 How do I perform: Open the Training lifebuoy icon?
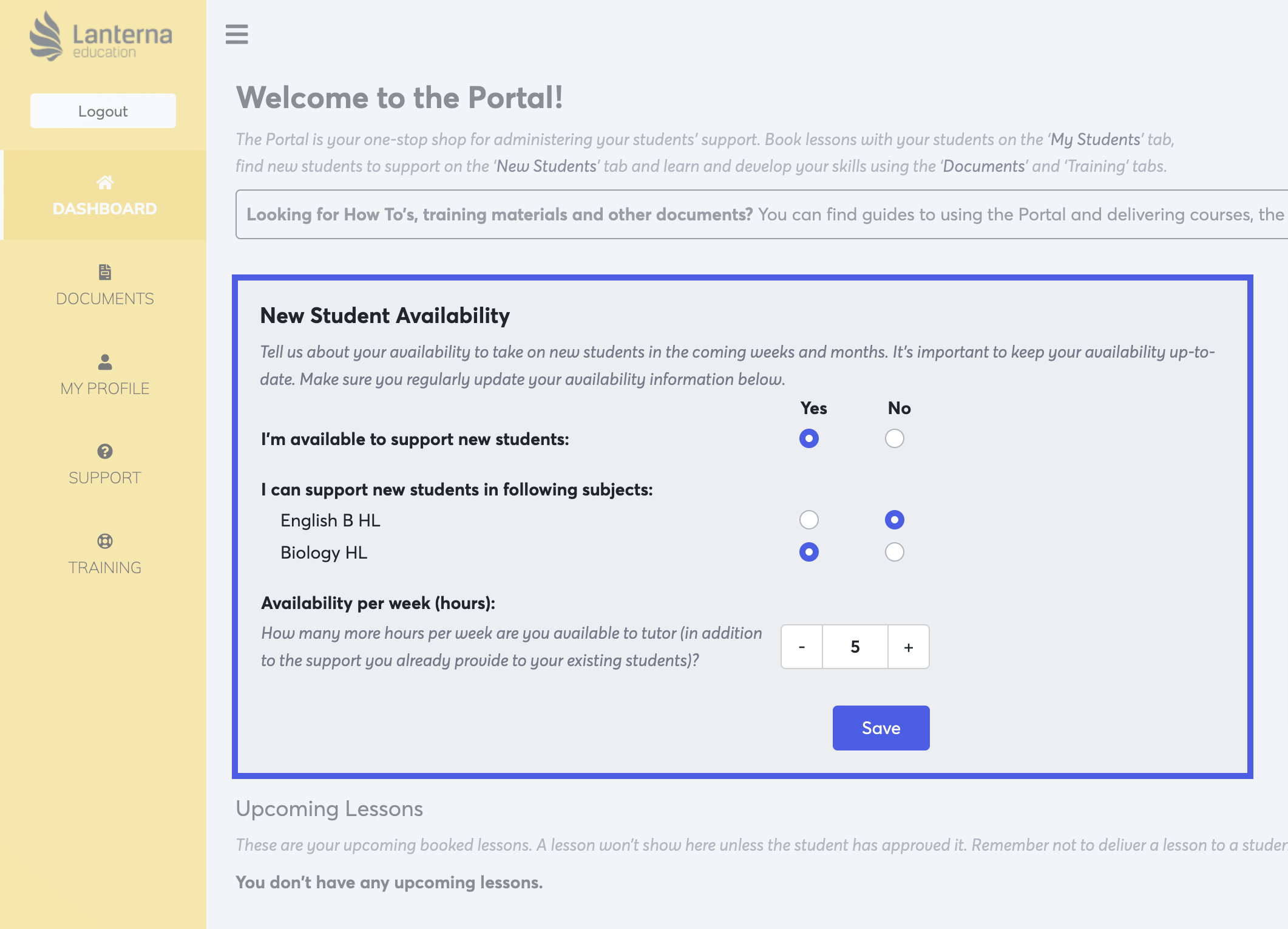pos(105,541)
